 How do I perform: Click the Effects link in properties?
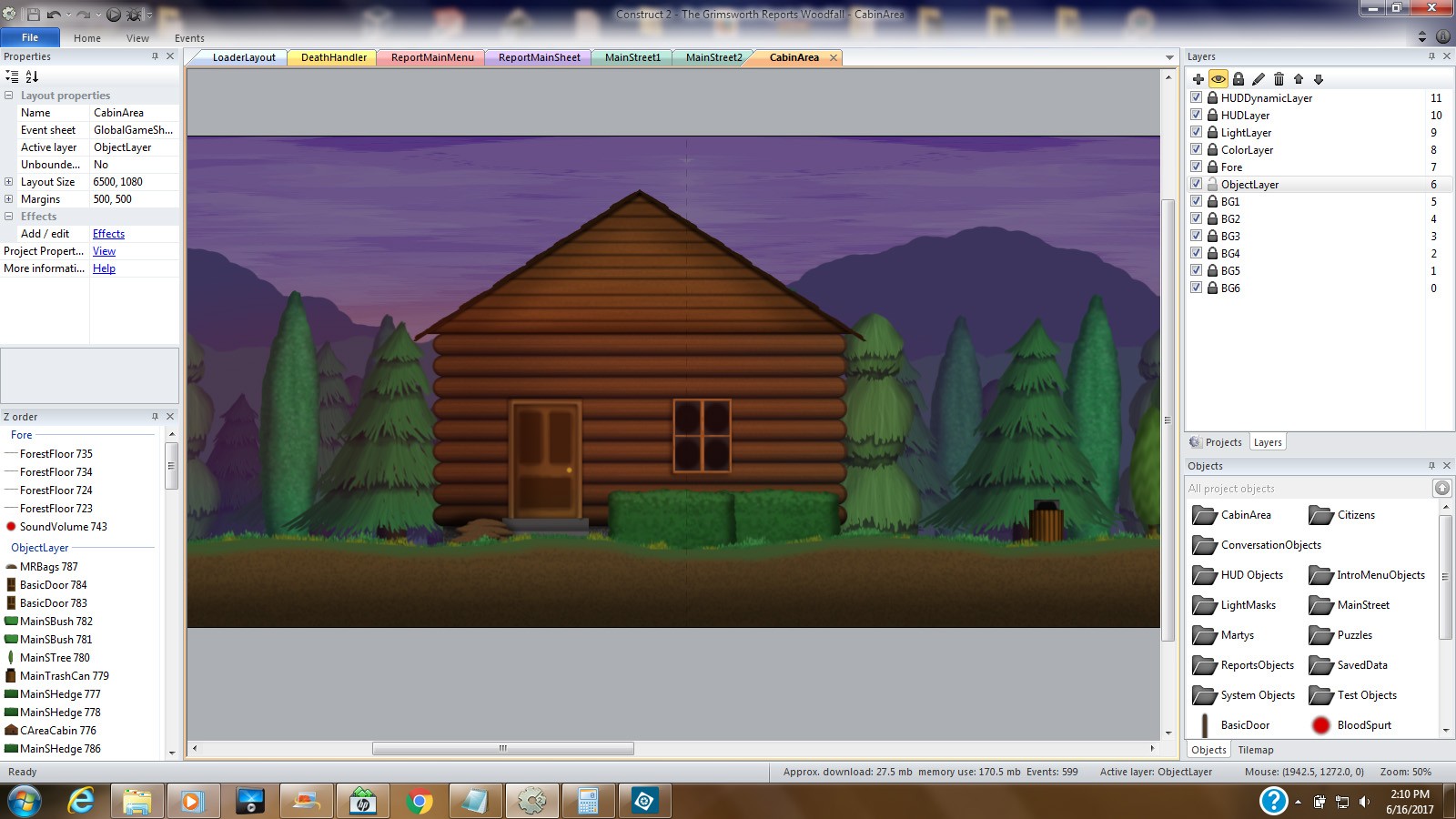pos(108,234)
